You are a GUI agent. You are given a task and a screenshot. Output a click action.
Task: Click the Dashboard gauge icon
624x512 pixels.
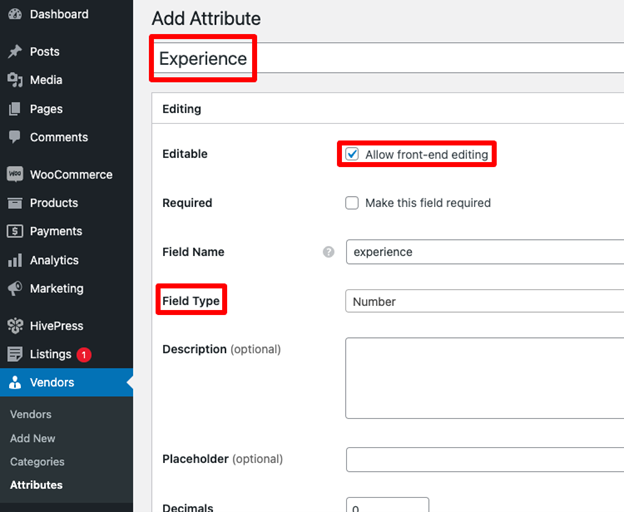pos(15,14)
